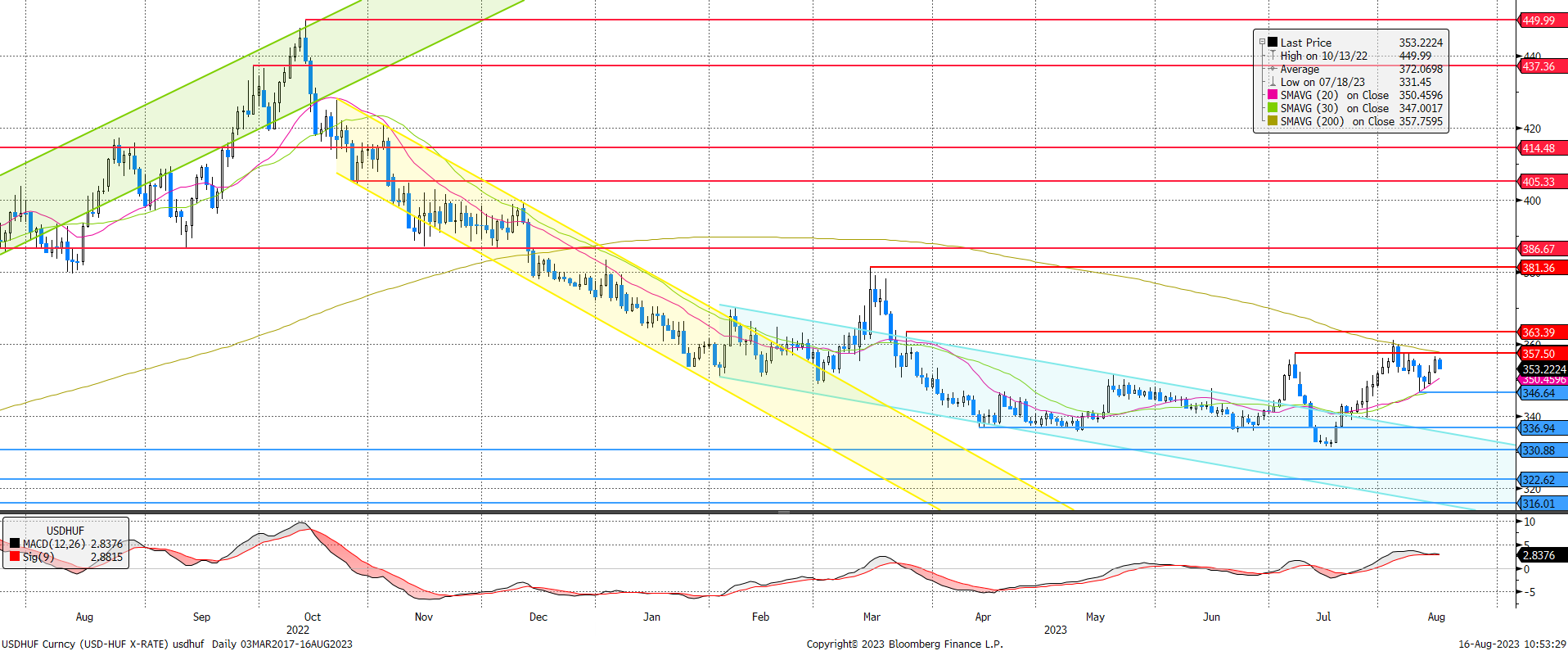Click the 357.7595 value in legend
The height and width of the screenshot is (651, 1568).
click(1421, 121)
